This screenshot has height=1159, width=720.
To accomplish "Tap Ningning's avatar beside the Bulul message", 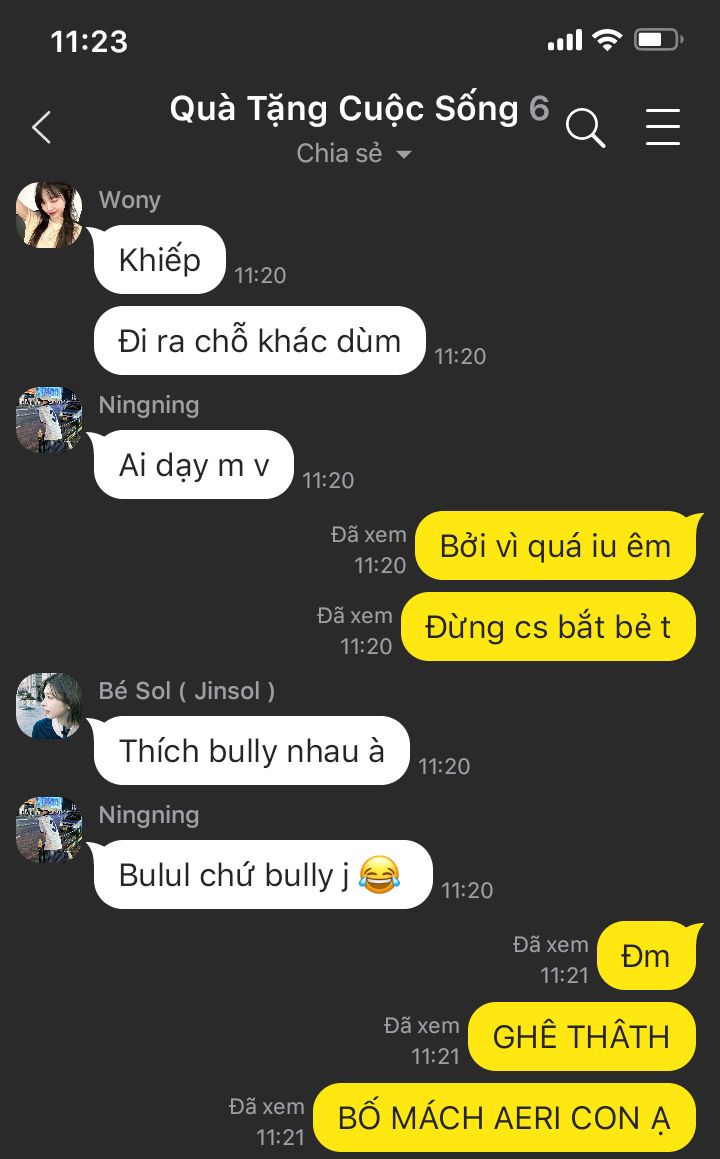I will click(49, 829).
